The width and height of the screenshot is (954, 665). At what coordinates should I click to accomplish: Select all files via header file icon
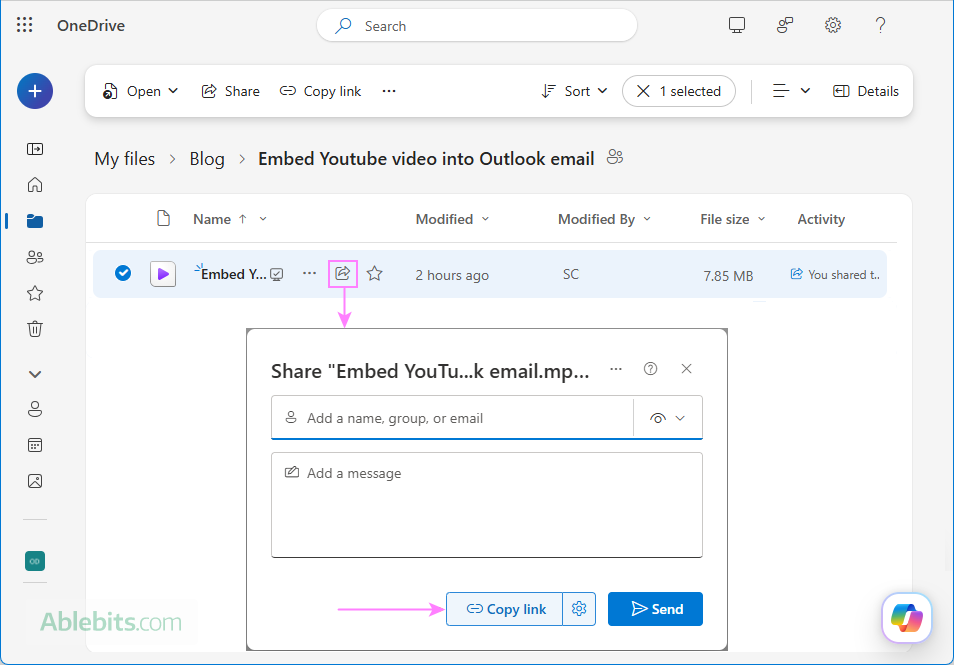(x=163, y=218)
